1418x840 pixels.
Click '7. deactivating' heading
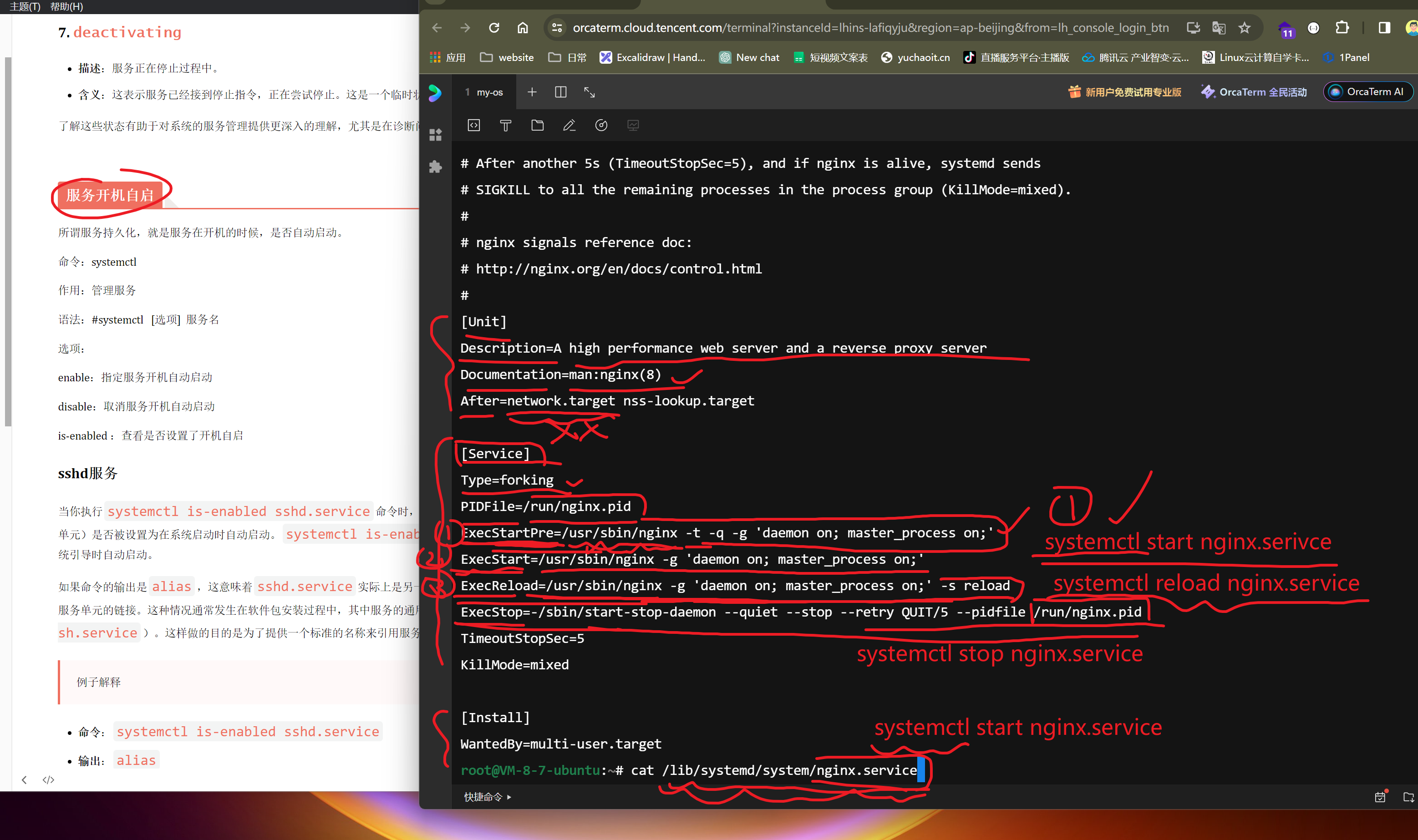click(x=120, y=32)
